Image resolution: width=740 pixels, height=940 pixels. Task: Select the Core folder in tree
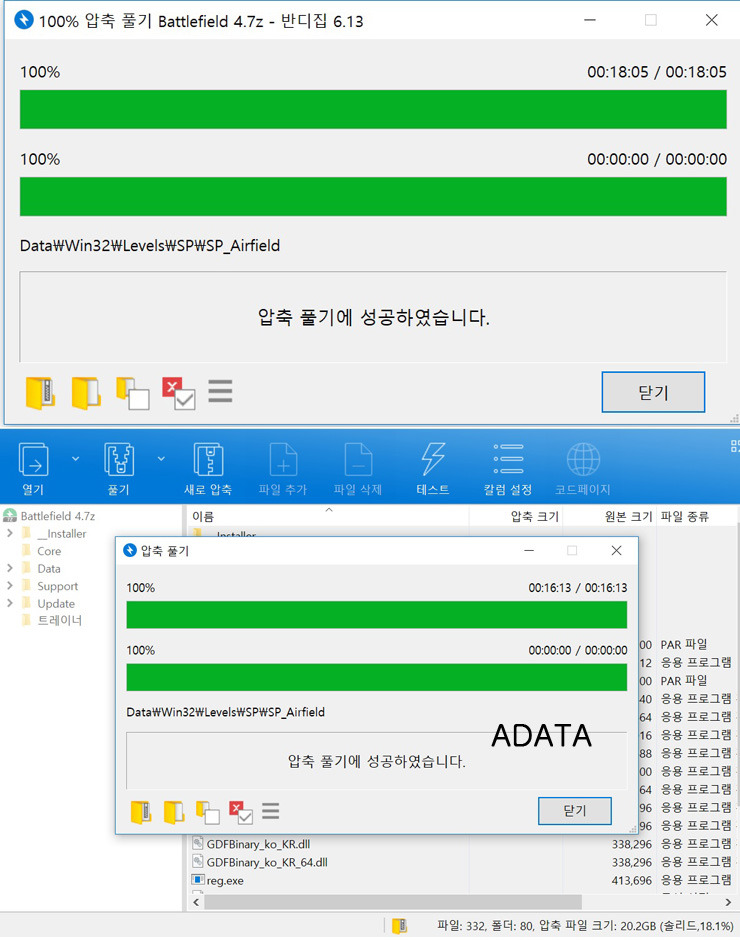[49, 551]
